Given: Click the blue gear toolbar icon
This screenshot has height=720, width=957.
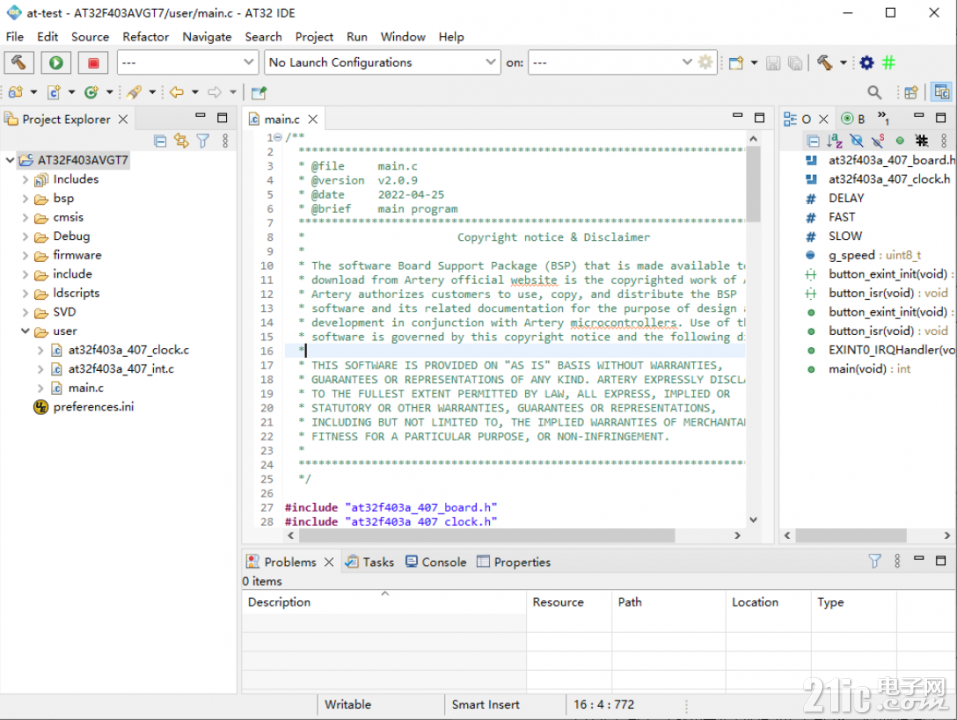Looking at the screenshot, I should 866,62.
